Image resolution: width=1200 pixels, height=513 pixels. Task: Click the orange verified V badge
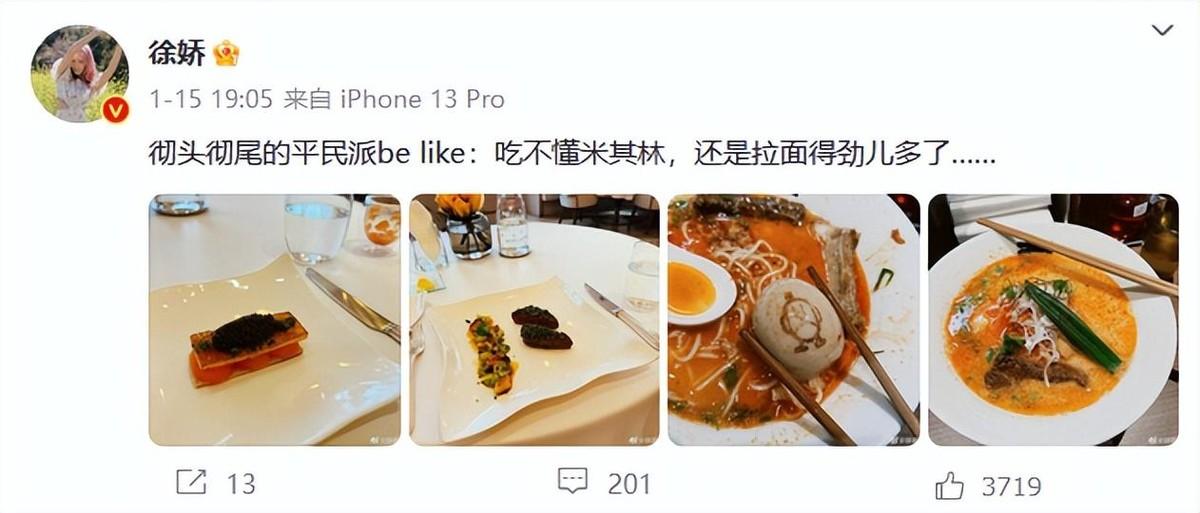click(x=116, y=108)
